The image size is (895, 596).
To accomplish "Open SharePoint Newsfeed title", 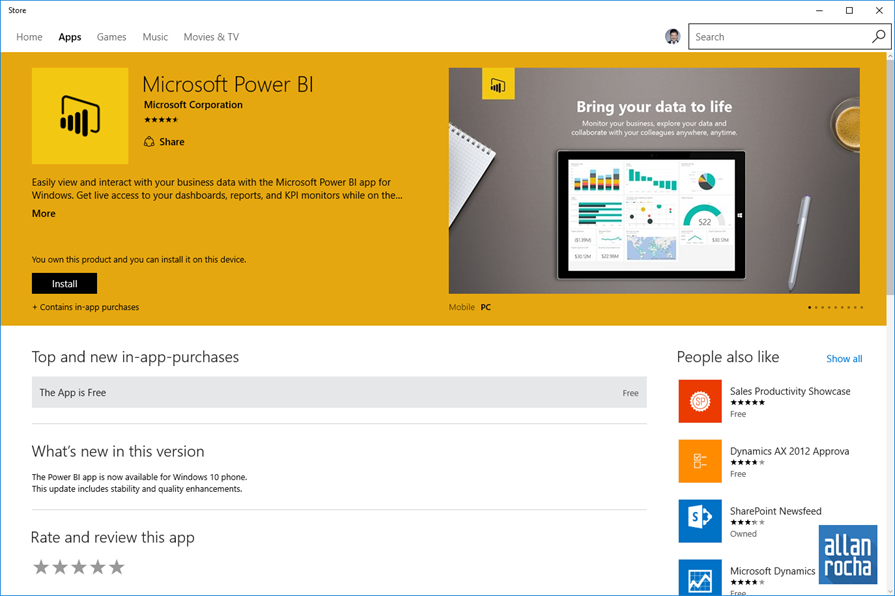I will 776,511.
